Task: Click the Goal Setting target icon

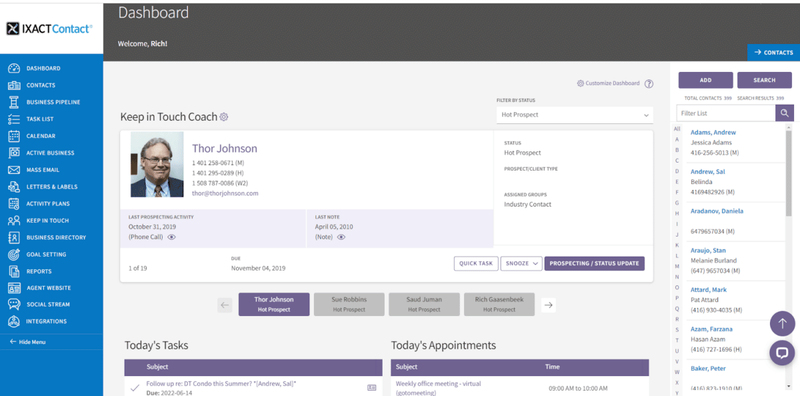Action: click(x=14, y=254)
